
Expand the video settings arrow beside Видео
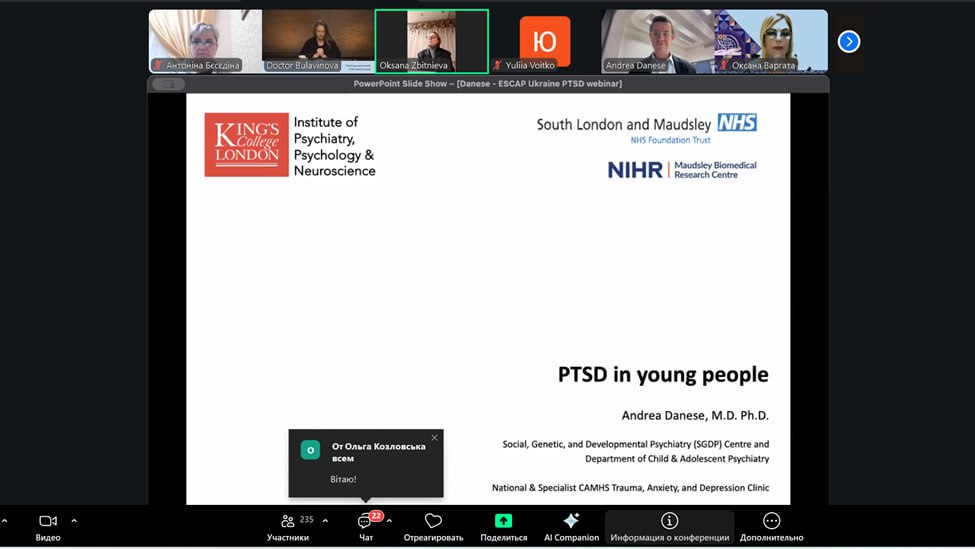pos(74,521)
